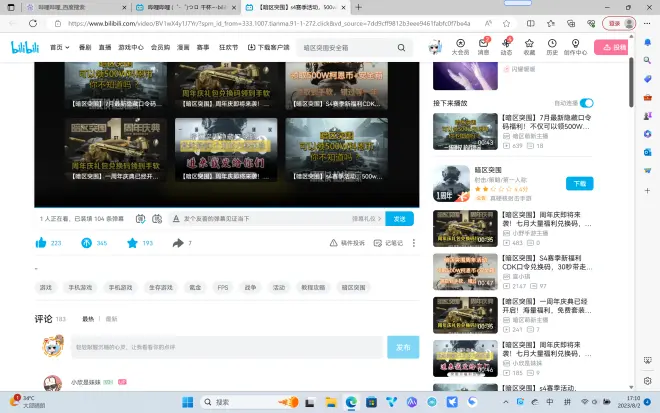Open the 历史 history clock icon
The width and height of the screenshot is (660, 413).
click(552, 47)
